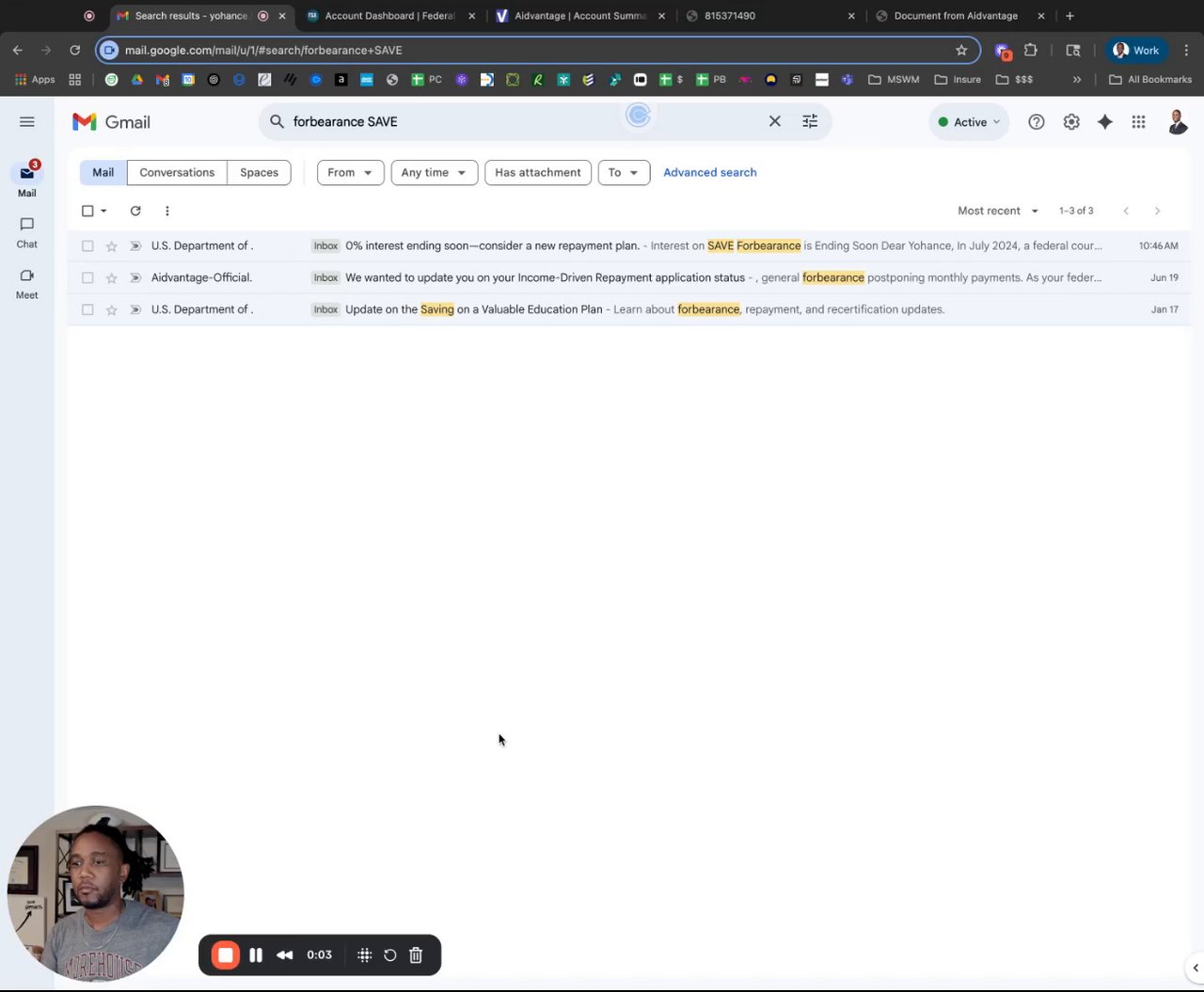Open All Bookmarks folder
Viewport: 1204px width, 992px height.
pyautogui.click(x=1150, y=79)
